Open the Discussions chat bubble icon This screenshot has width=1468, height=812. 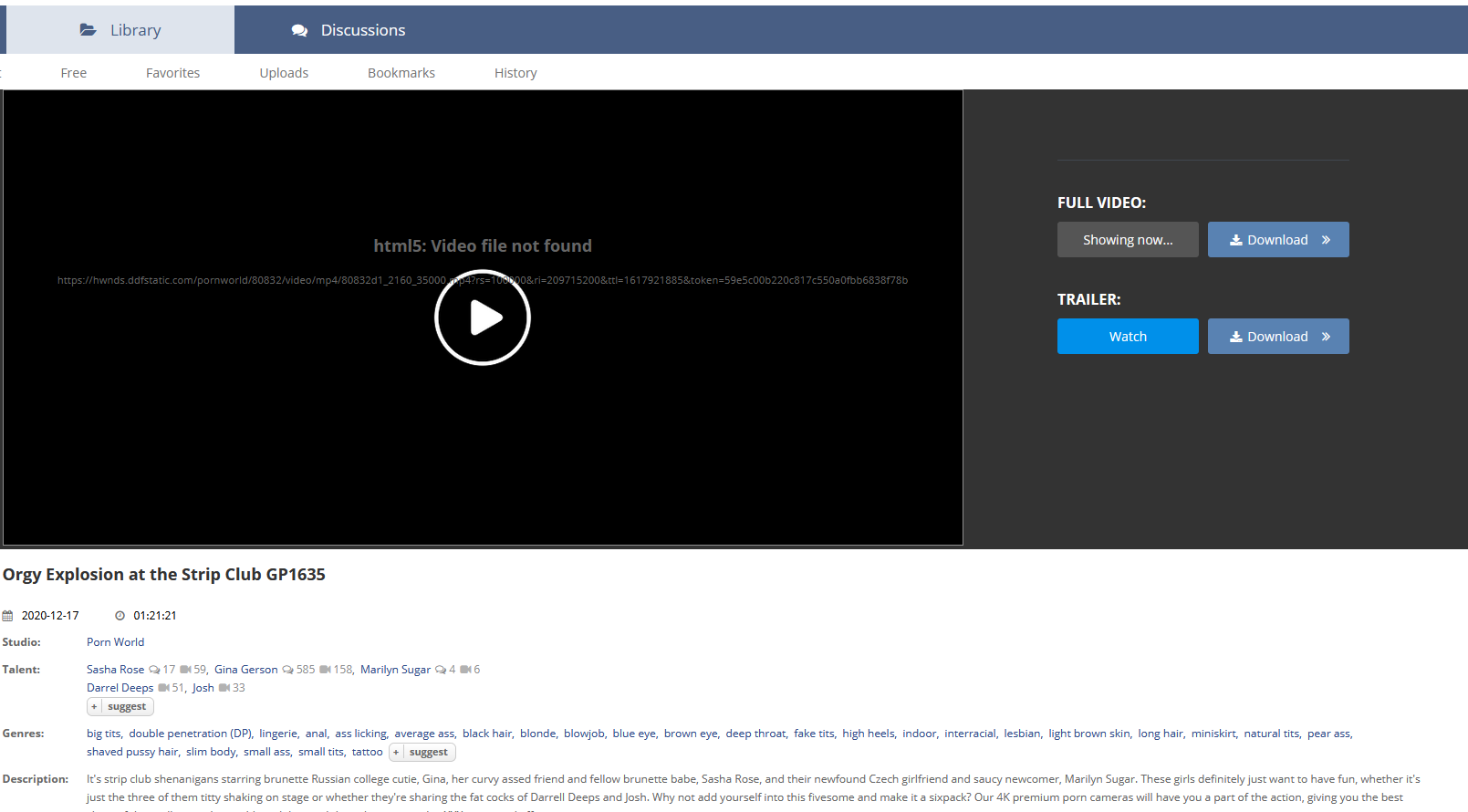click(299, 30)
